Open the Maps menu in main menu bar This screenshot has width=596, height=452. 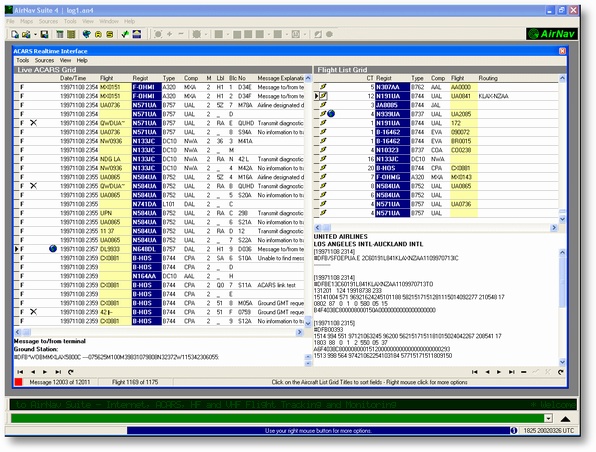27,22
